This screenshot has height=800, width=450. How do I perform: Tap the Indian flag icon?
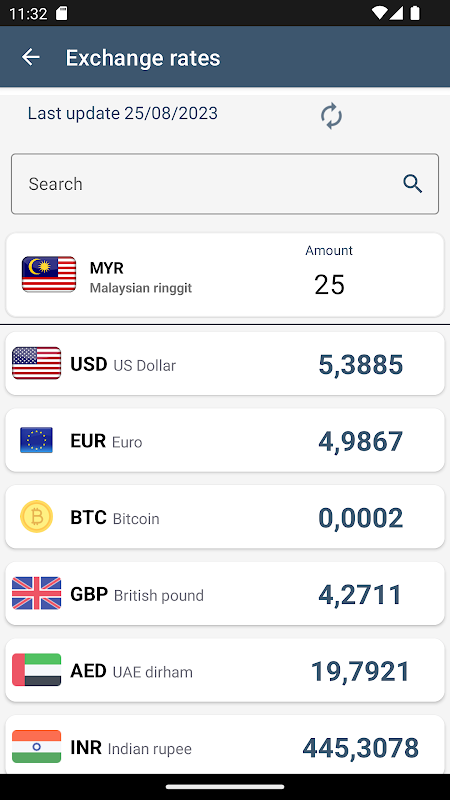click(x=36, y=746)
